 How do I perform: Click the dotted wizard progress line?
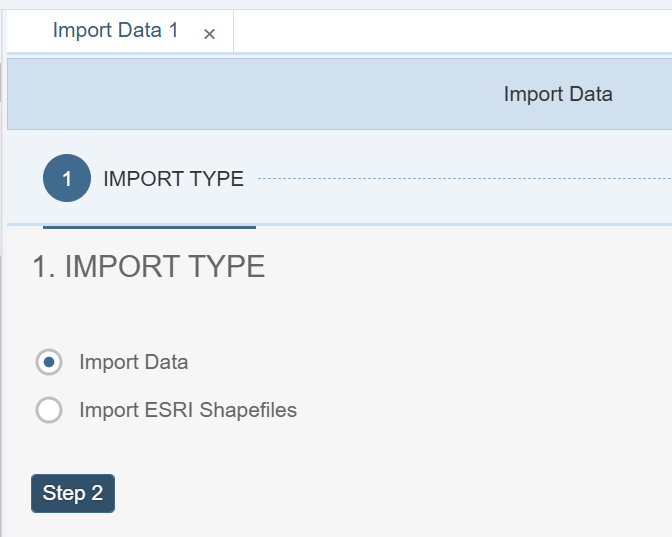(460, 179)
